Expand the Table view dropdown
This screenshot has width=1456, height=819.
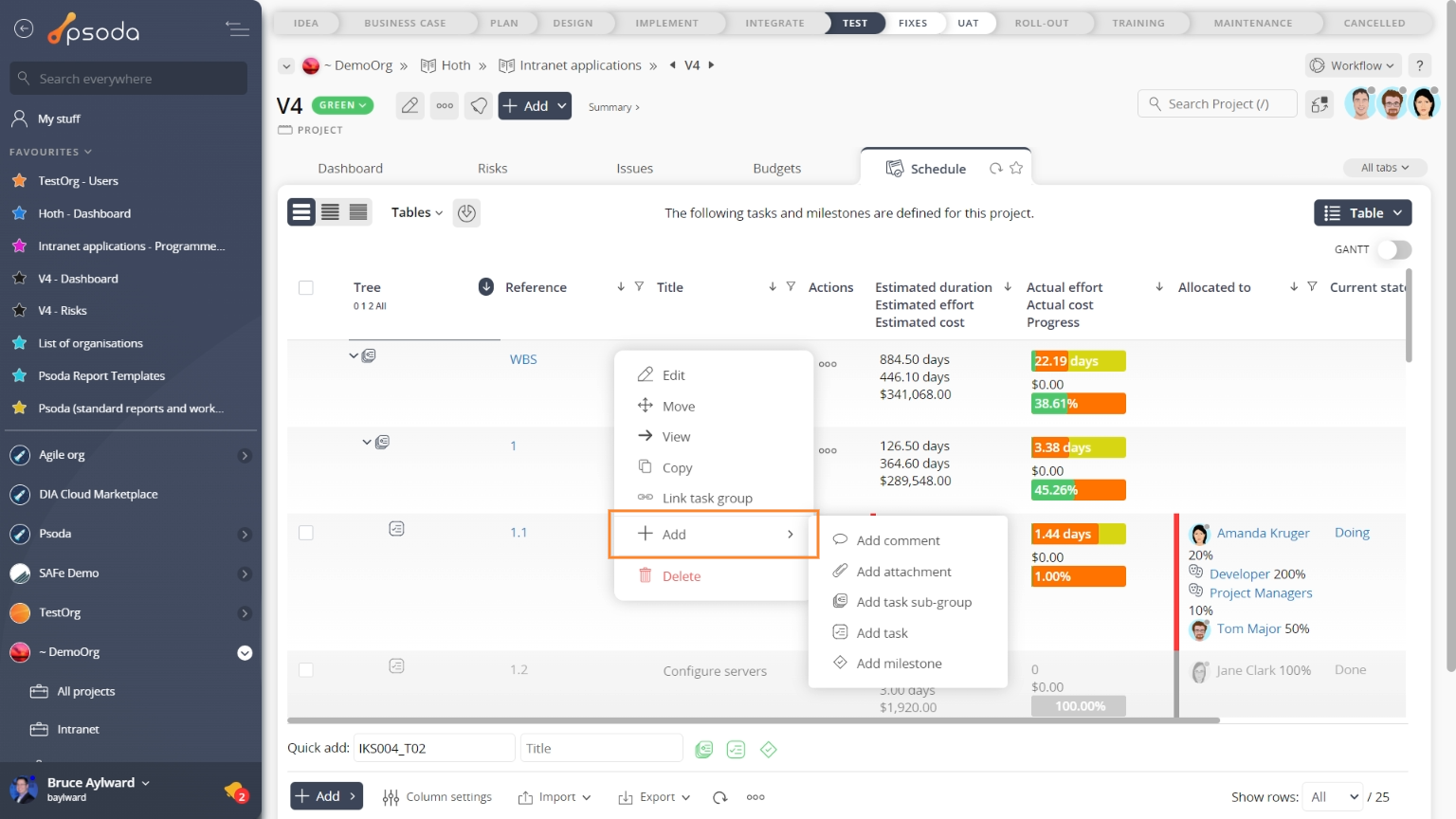pos(1362,213)
